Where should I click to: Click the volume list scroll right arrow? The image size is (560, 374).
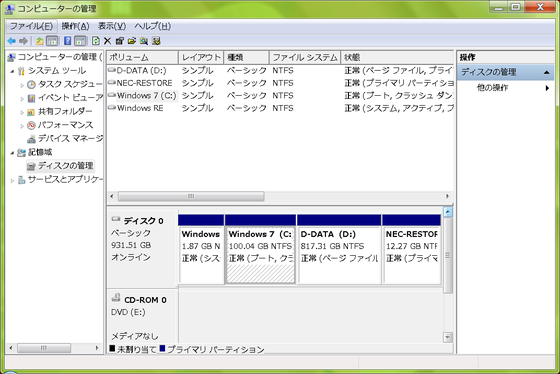pyautogui.click(x=447, y=196)
